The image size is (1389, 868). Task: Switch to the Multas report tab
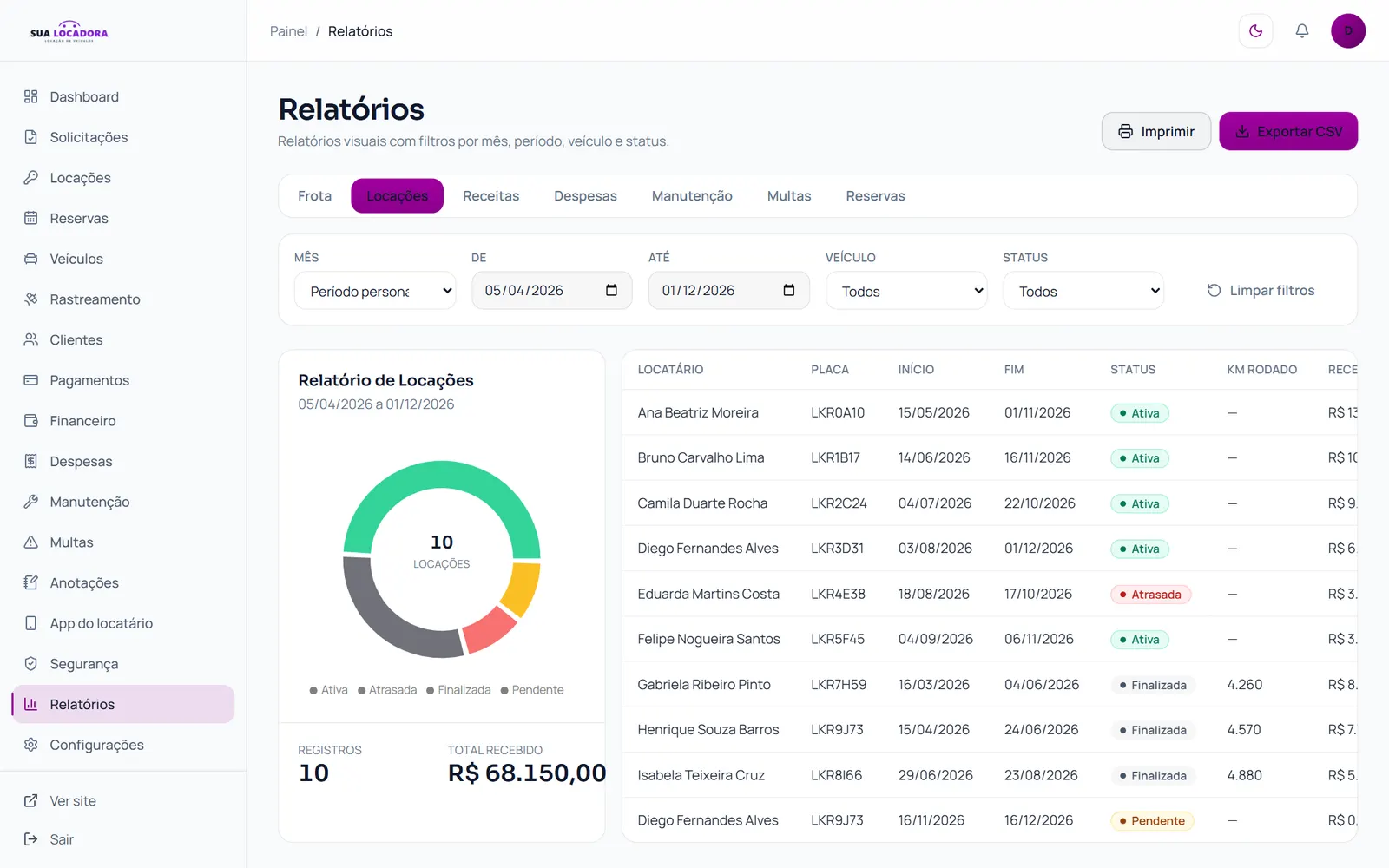(789, 196)
